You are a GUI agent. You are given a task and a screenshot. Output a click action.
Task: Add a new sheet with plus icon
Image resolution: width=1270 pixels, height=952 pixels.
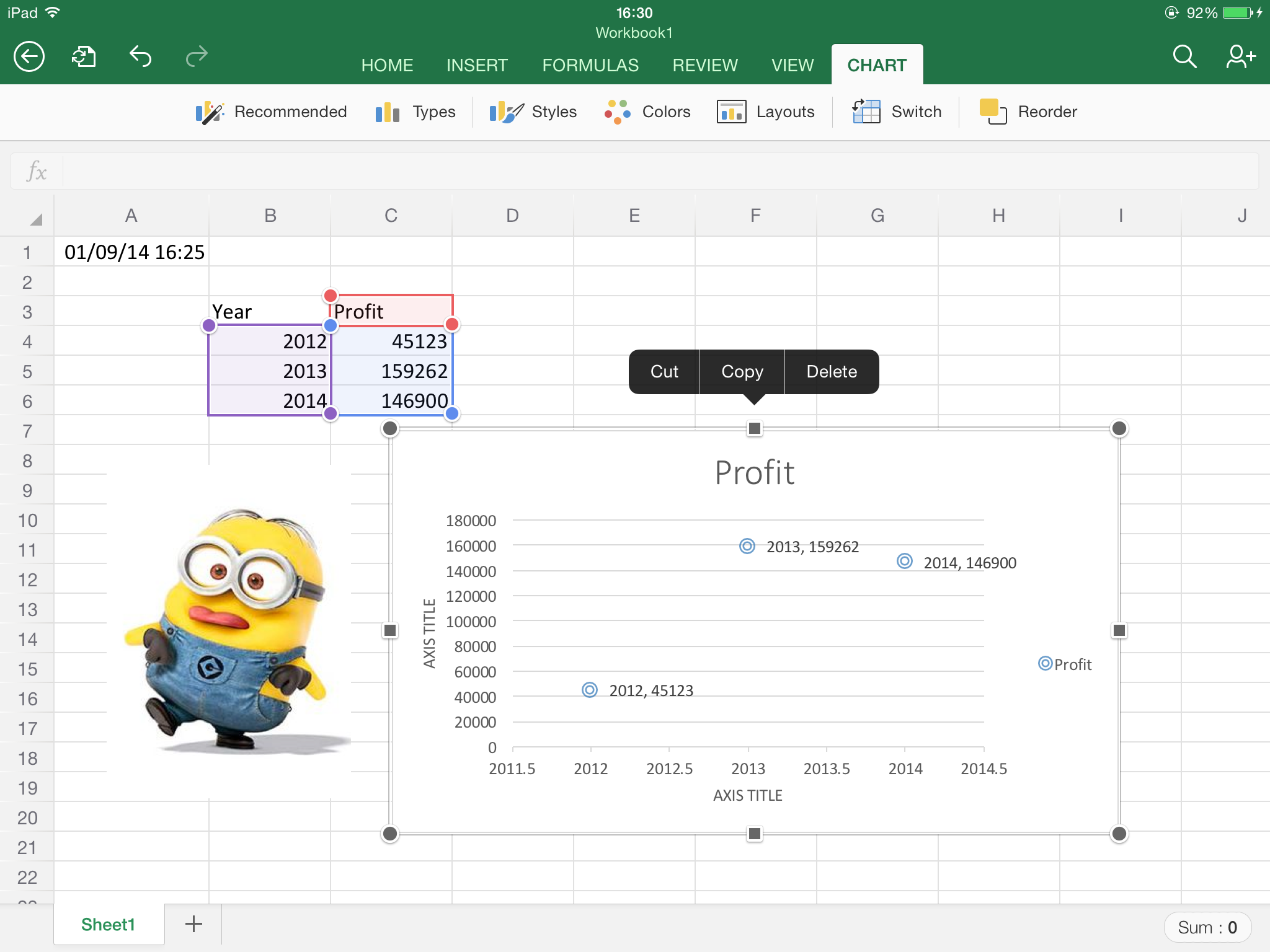193,924
